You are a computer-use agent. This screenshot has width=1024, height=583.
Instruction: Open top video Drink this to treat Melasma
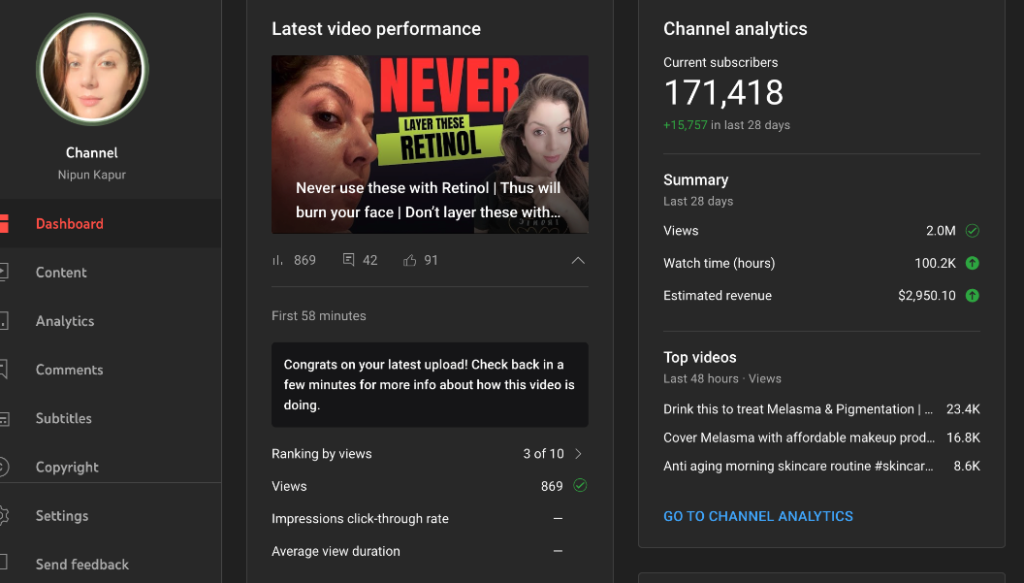[797, 409]
